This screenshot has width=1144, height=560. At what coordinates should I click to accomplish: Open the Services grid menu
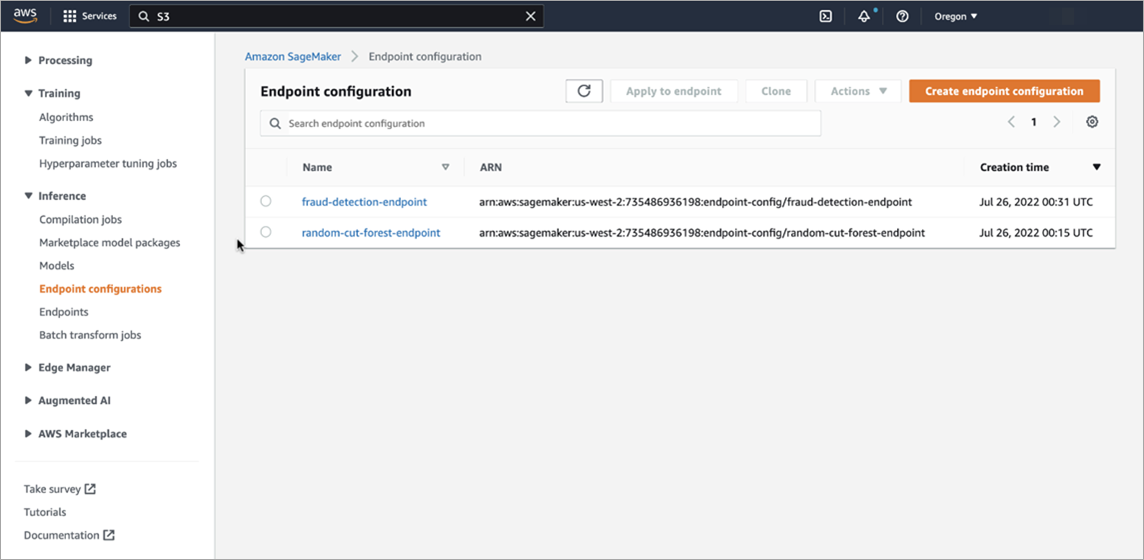[90, 16]
